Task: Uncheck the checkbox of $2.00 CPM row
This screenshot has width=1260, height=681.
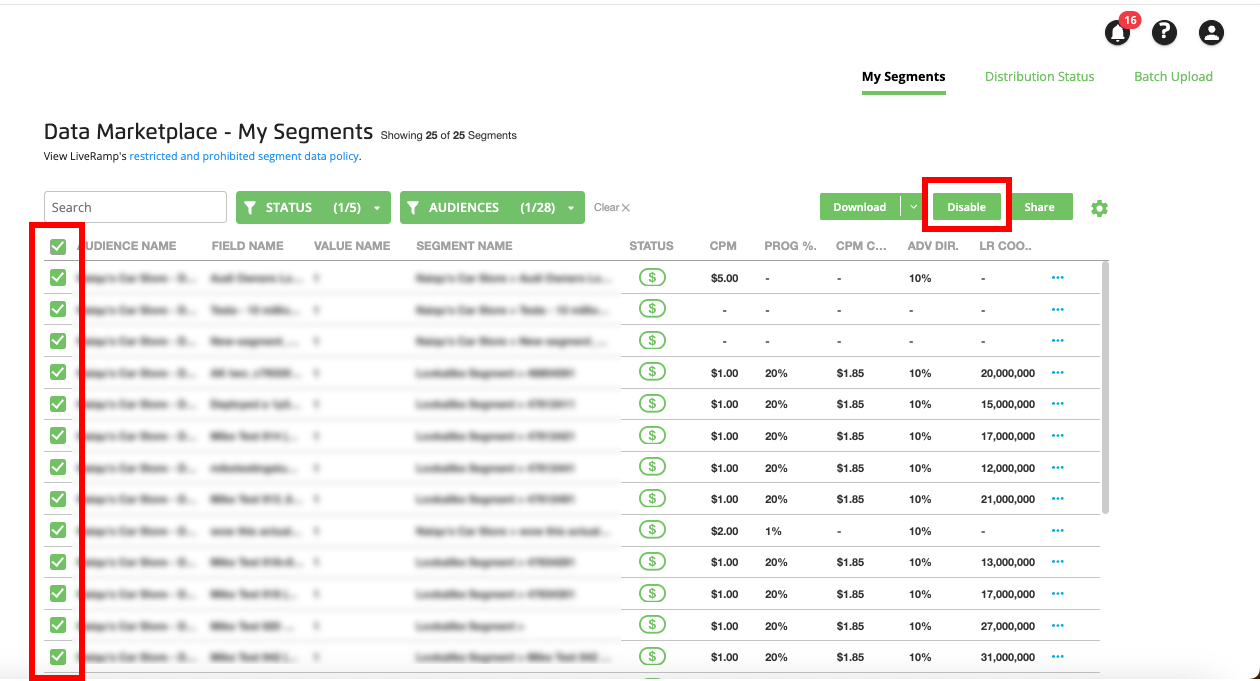Action: coord(58,530)
